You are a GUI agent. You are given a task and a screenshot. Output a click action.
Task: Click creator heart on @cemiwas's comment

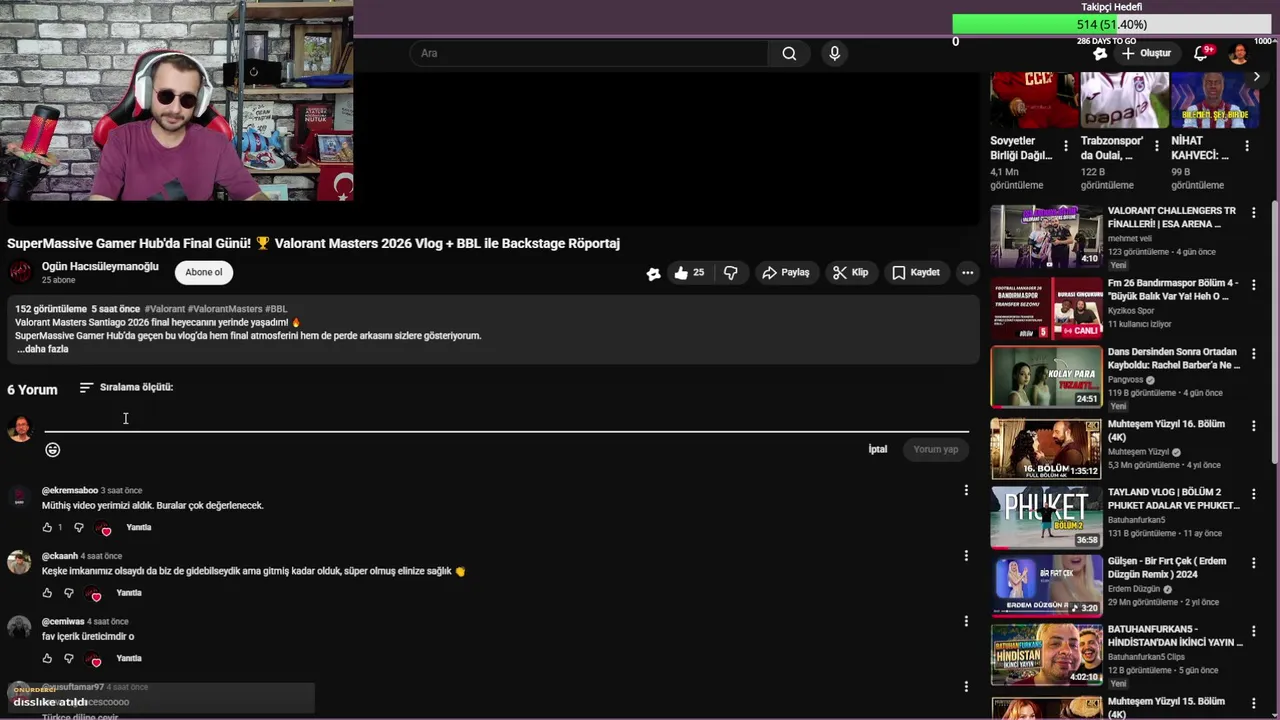(94, 659)
